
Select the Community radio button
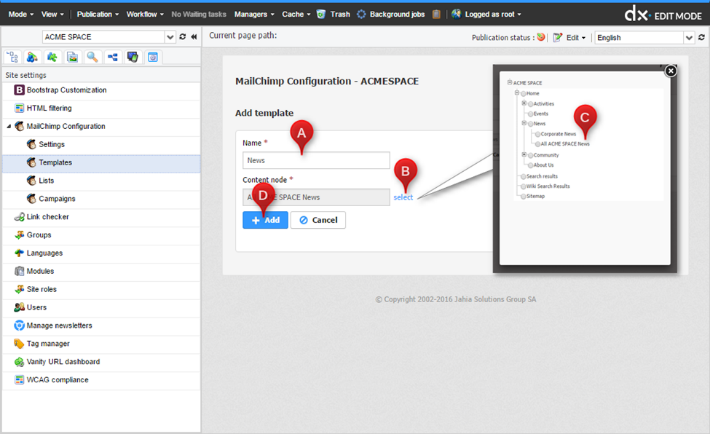coord(531,155)
